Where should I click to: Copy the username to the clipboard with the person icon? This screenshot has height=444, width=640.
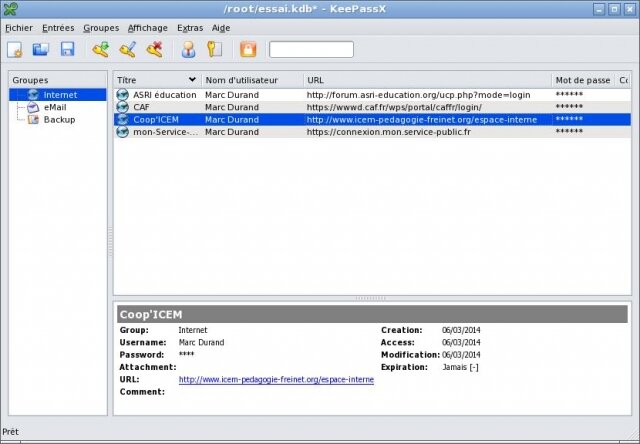188,49
